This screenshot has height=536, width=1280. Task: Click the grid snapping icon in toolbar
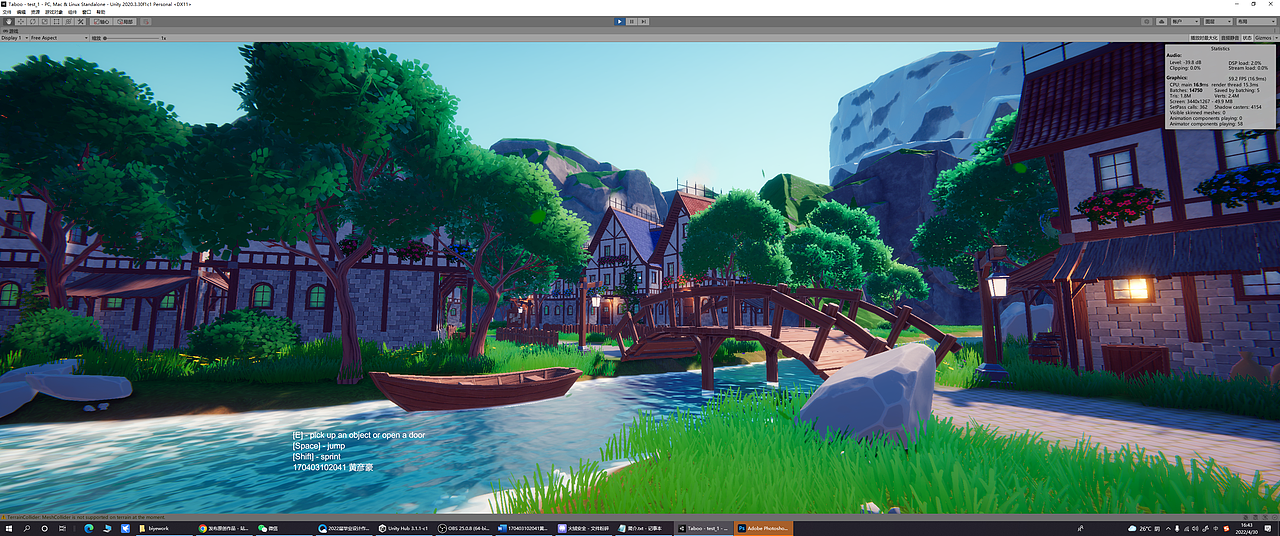tap(146, 21)
